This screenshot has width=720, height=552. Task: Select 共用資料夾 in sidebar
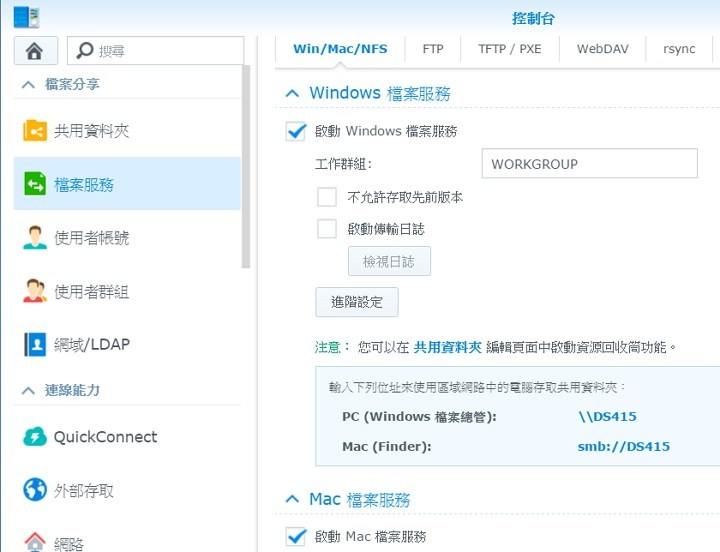tap(127, 131)
